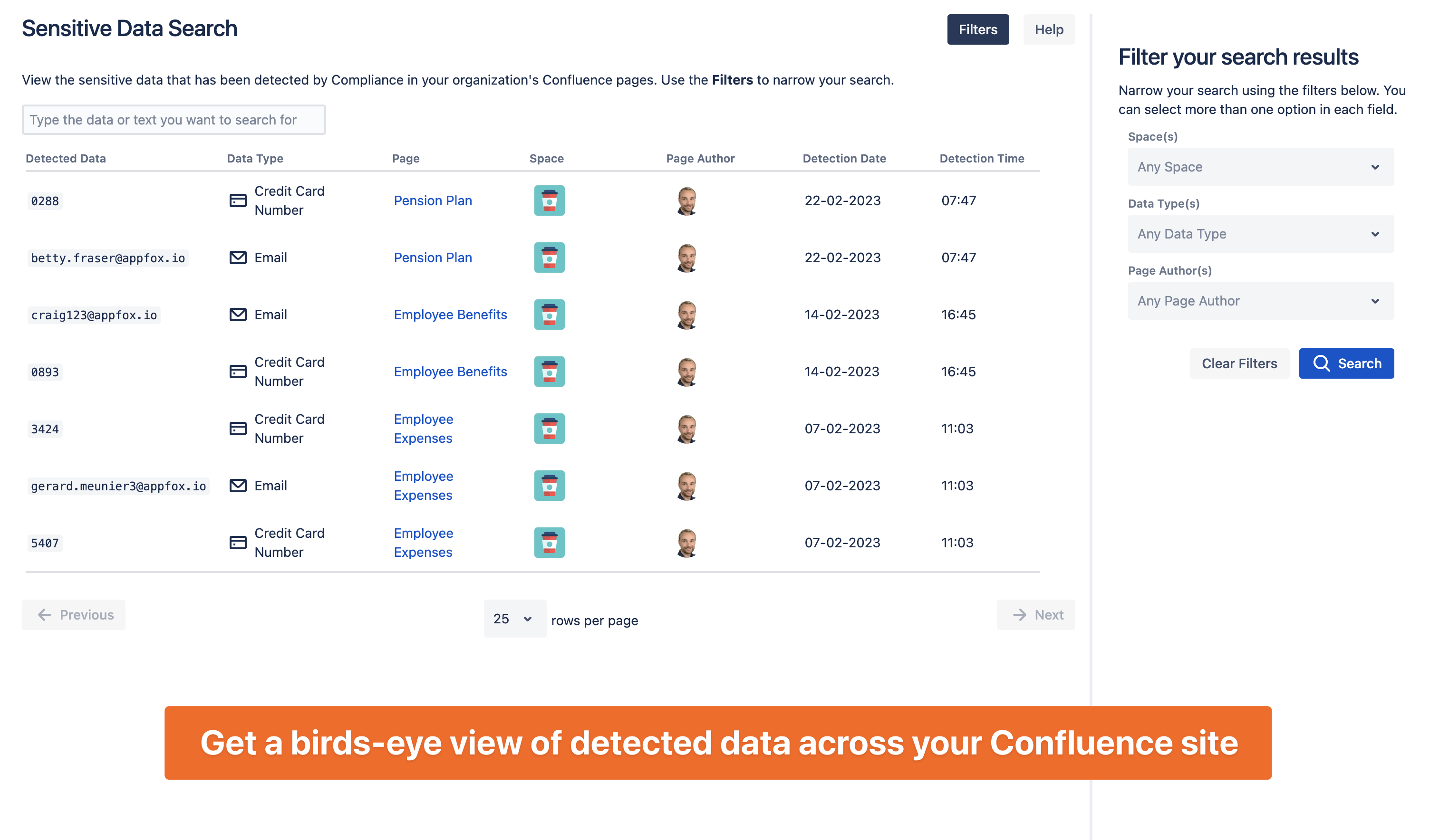This screenshot has height=840, width=1449.
Task: Click the credit card icon beside detected data 3424
Action: click(x=238, y=428)
